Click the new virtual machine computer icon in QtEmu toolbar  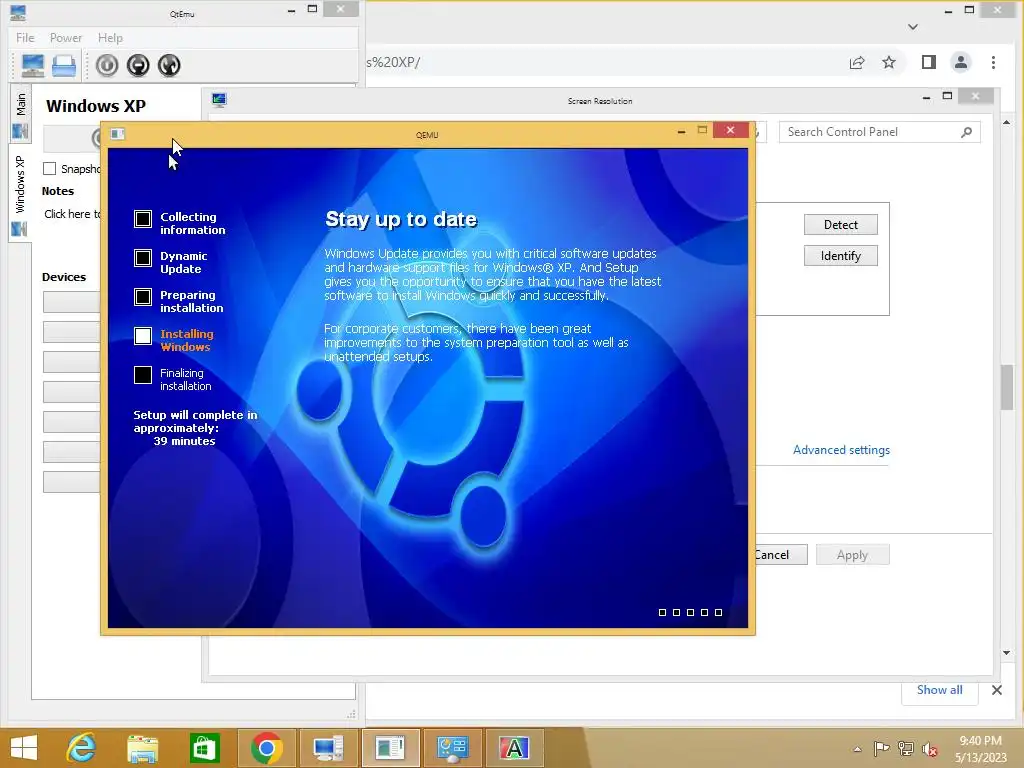33,65
